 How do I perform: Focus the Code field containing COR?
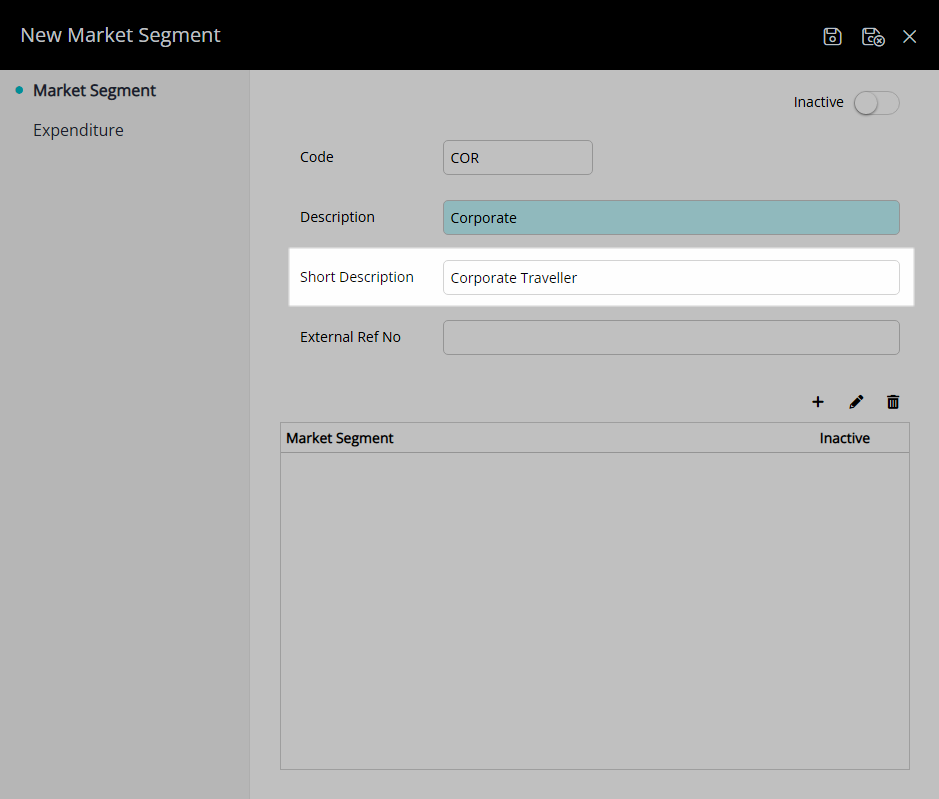518,158
